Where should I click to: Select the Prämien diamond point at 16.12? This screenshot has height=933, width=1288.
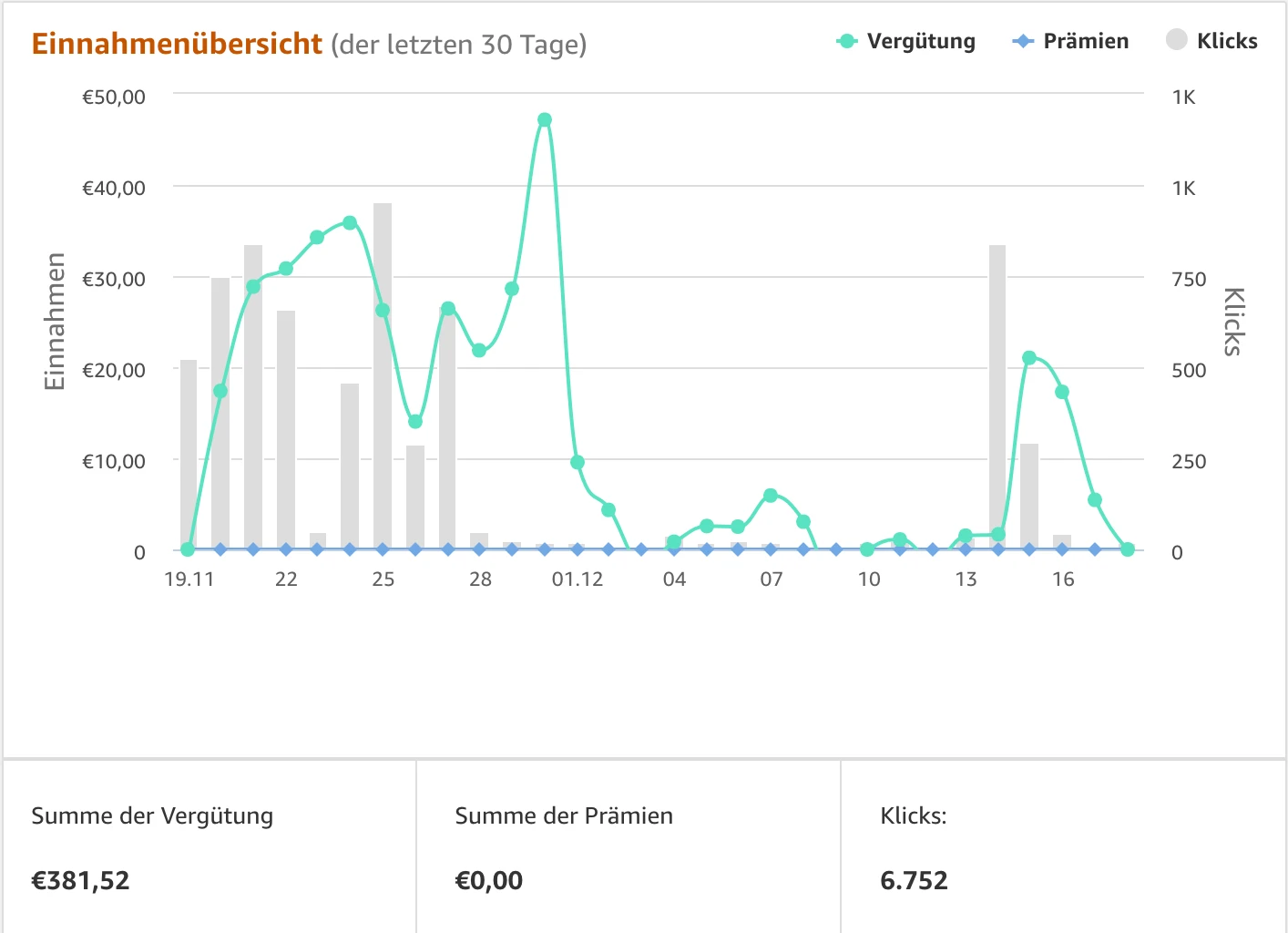pyautogui.click(x=1062, y=549)
